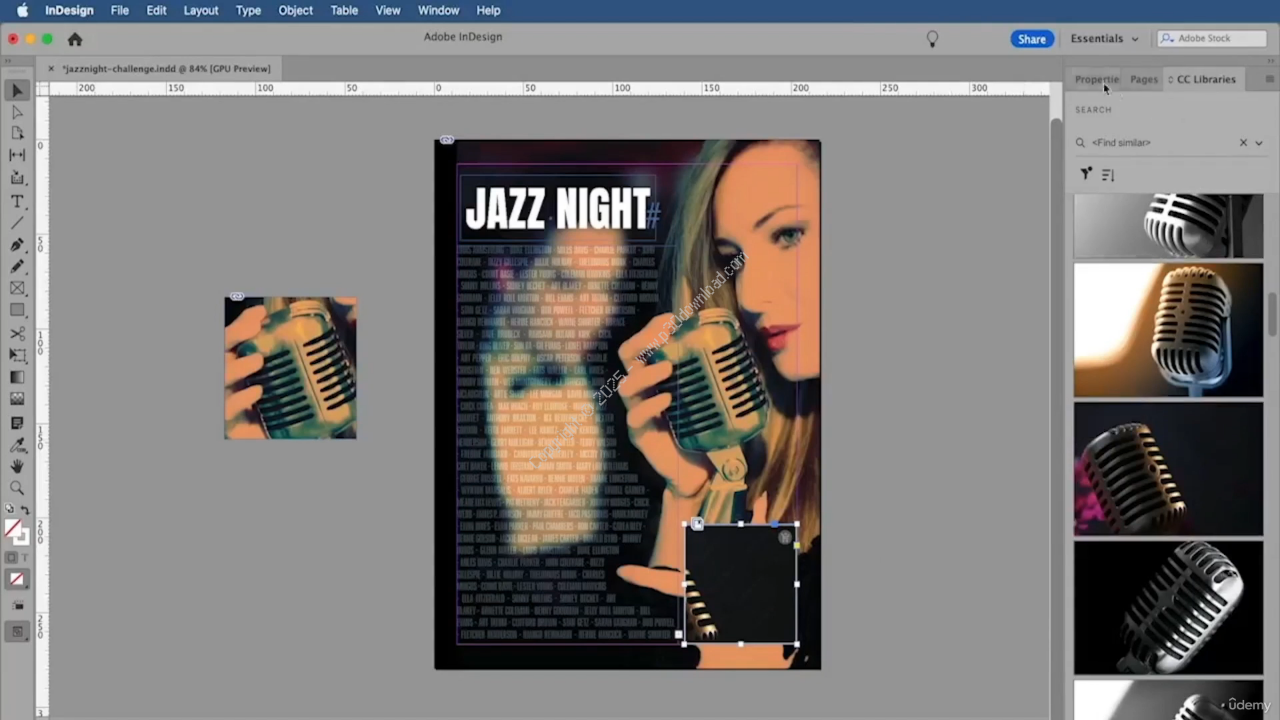
Task: Expand the search options chevron in CC Libraries
Action: click(1259, 143)
